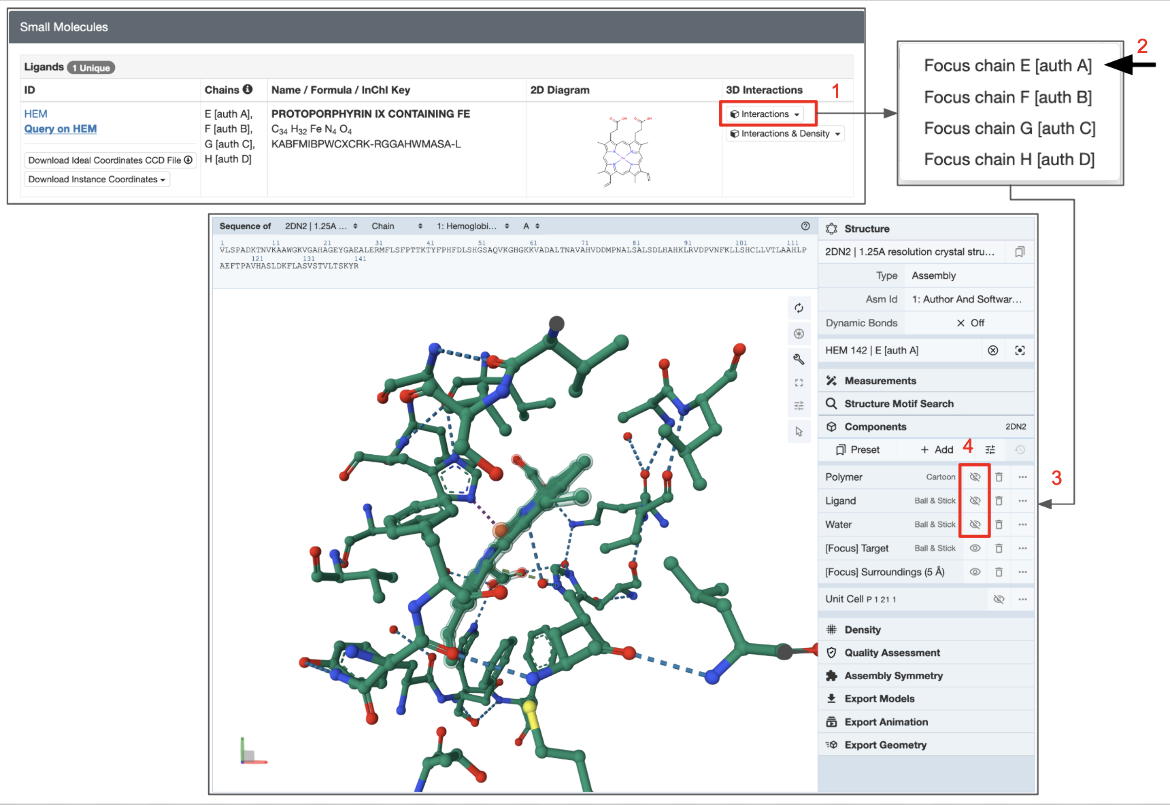Expand Download Instance Coordinates dropdown
Viewport: 1170px width, 805px height.
pos(98,179)
